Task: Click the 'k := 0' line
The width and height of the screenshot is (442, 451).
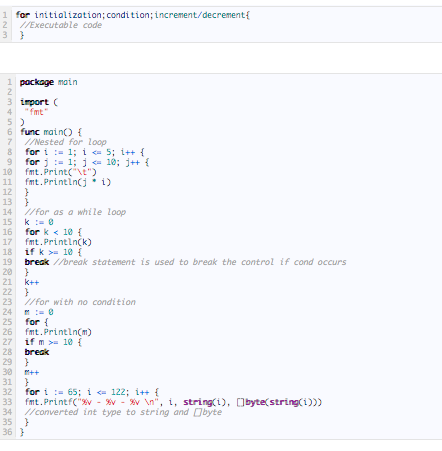Action: tap(39, 222)
